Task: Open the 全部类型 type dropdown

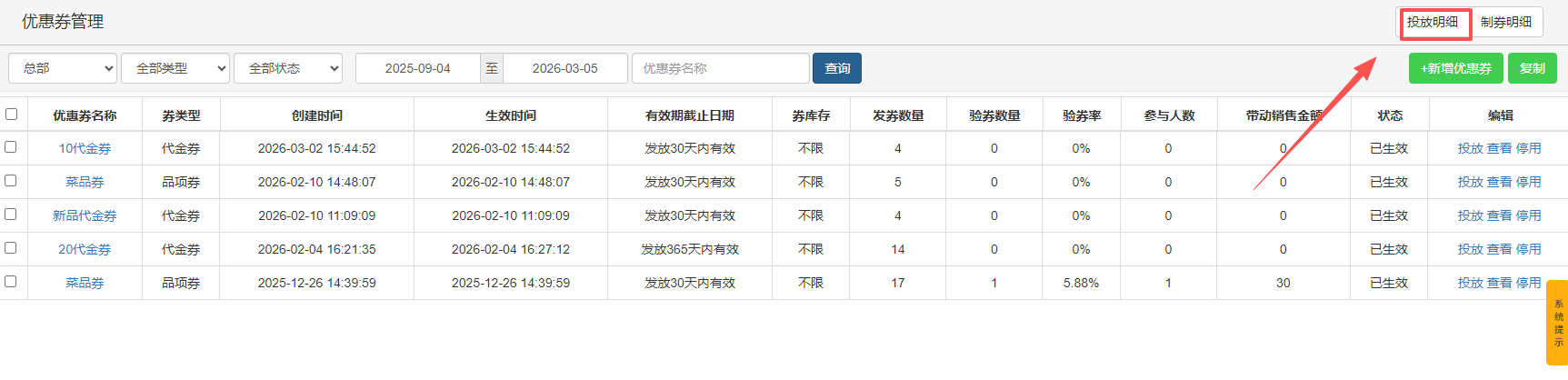Action: [175, 68]
